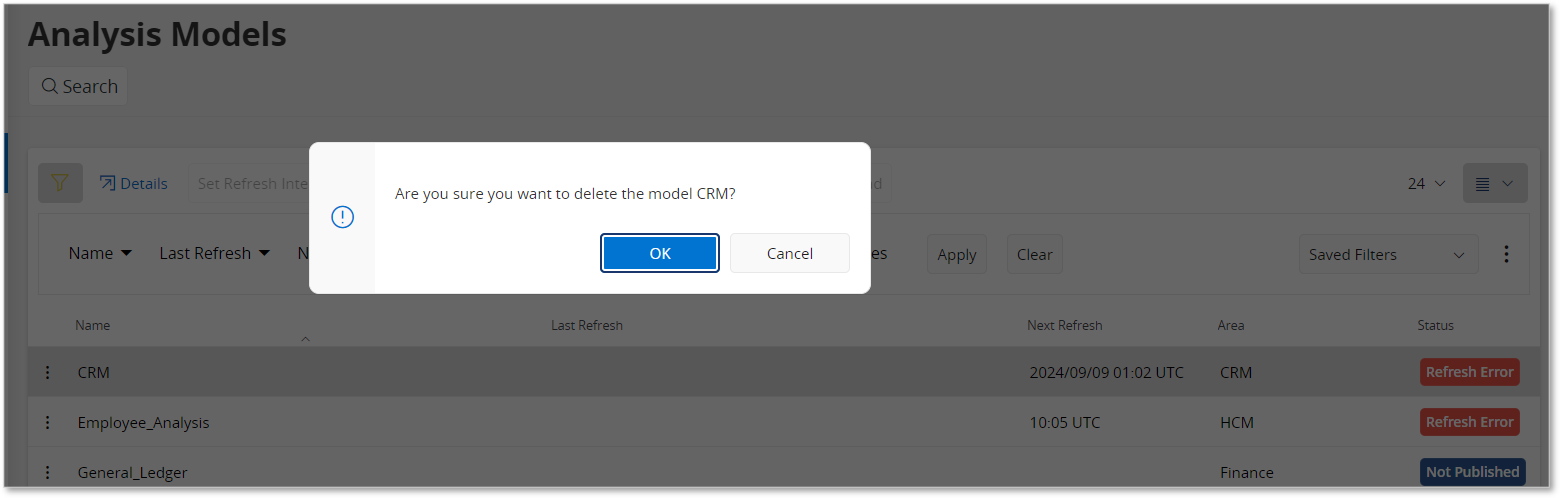Open the three-dot menu for General_Ledger row
Screen dimensions: 1560x498
pyautogui.click(x=47, y=472)
